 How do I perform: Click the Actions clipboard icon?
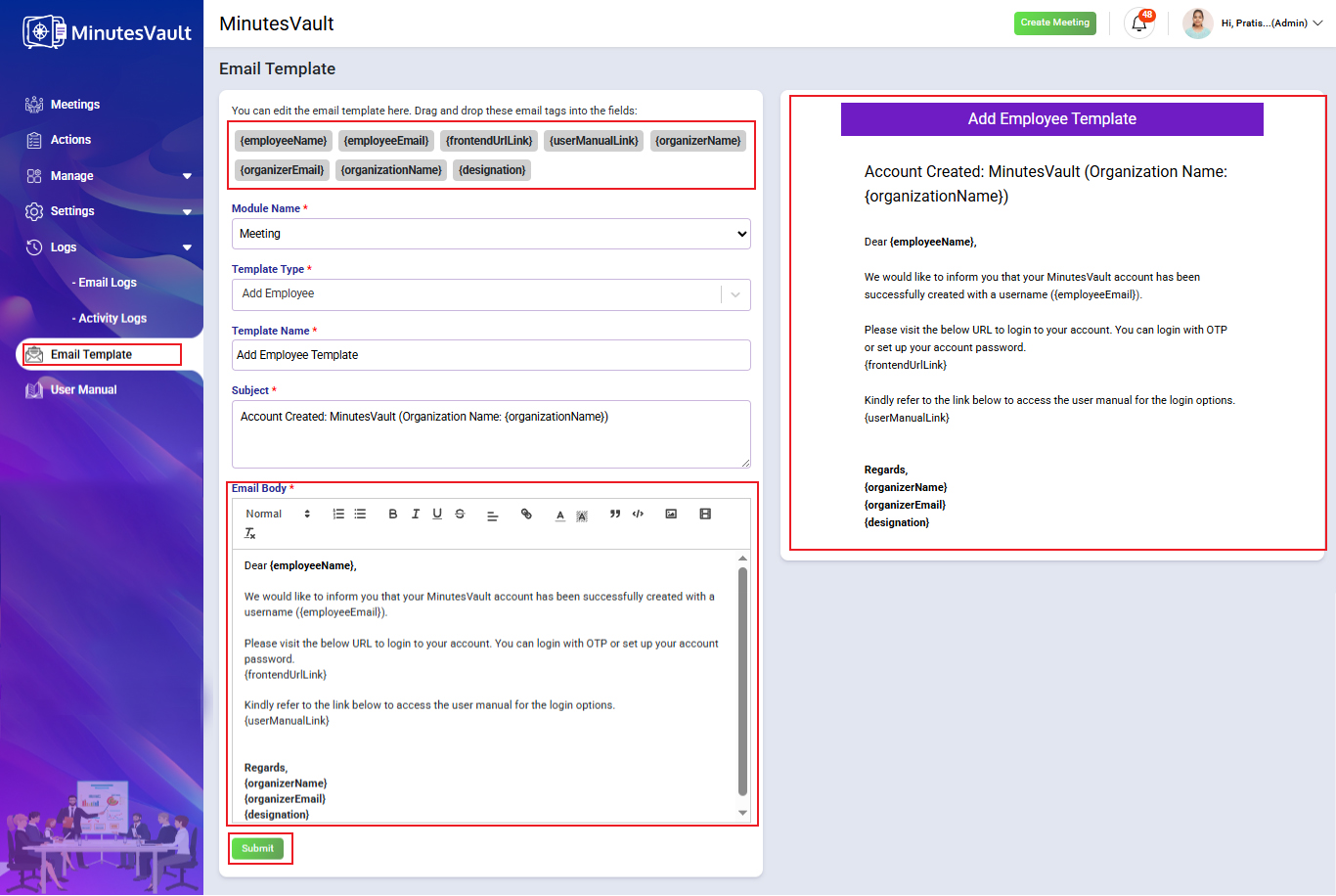tap(34, 140)
